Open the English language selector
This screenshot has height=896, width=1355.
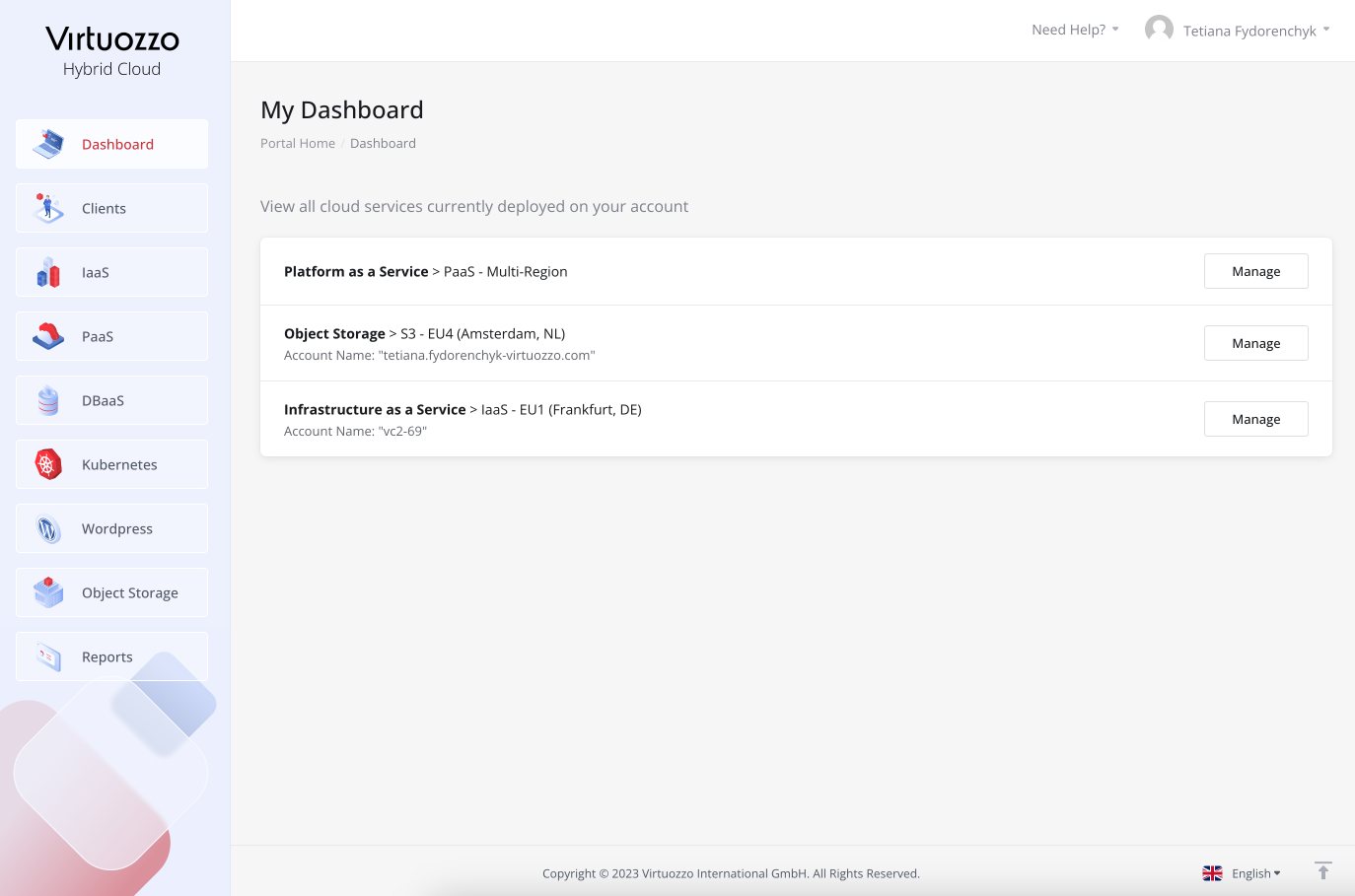click(1255, 873)
